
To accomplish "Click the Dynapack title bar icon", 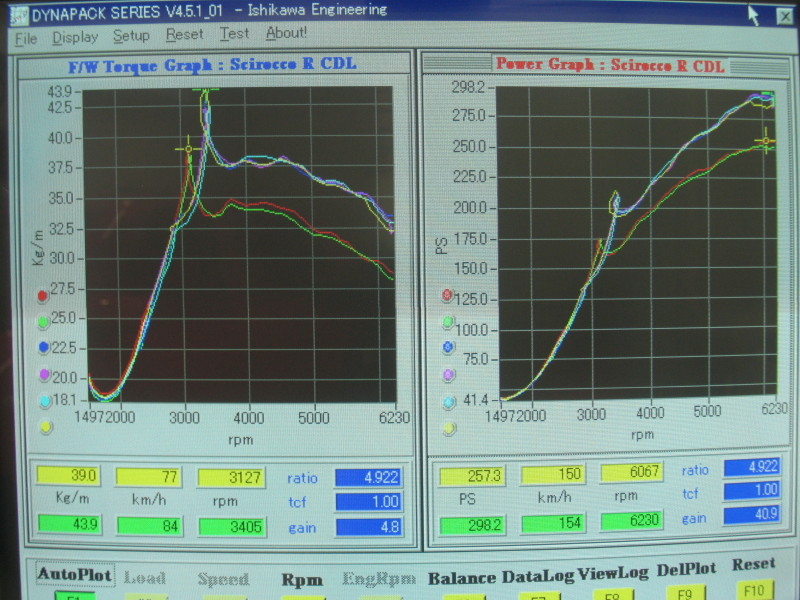I will tap(19, 16).
